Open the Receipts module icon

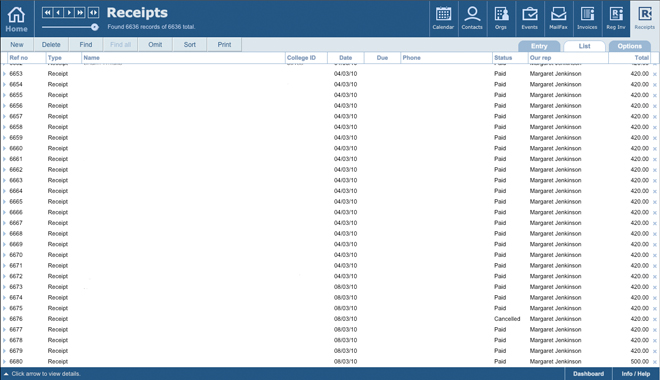point(645,18)
